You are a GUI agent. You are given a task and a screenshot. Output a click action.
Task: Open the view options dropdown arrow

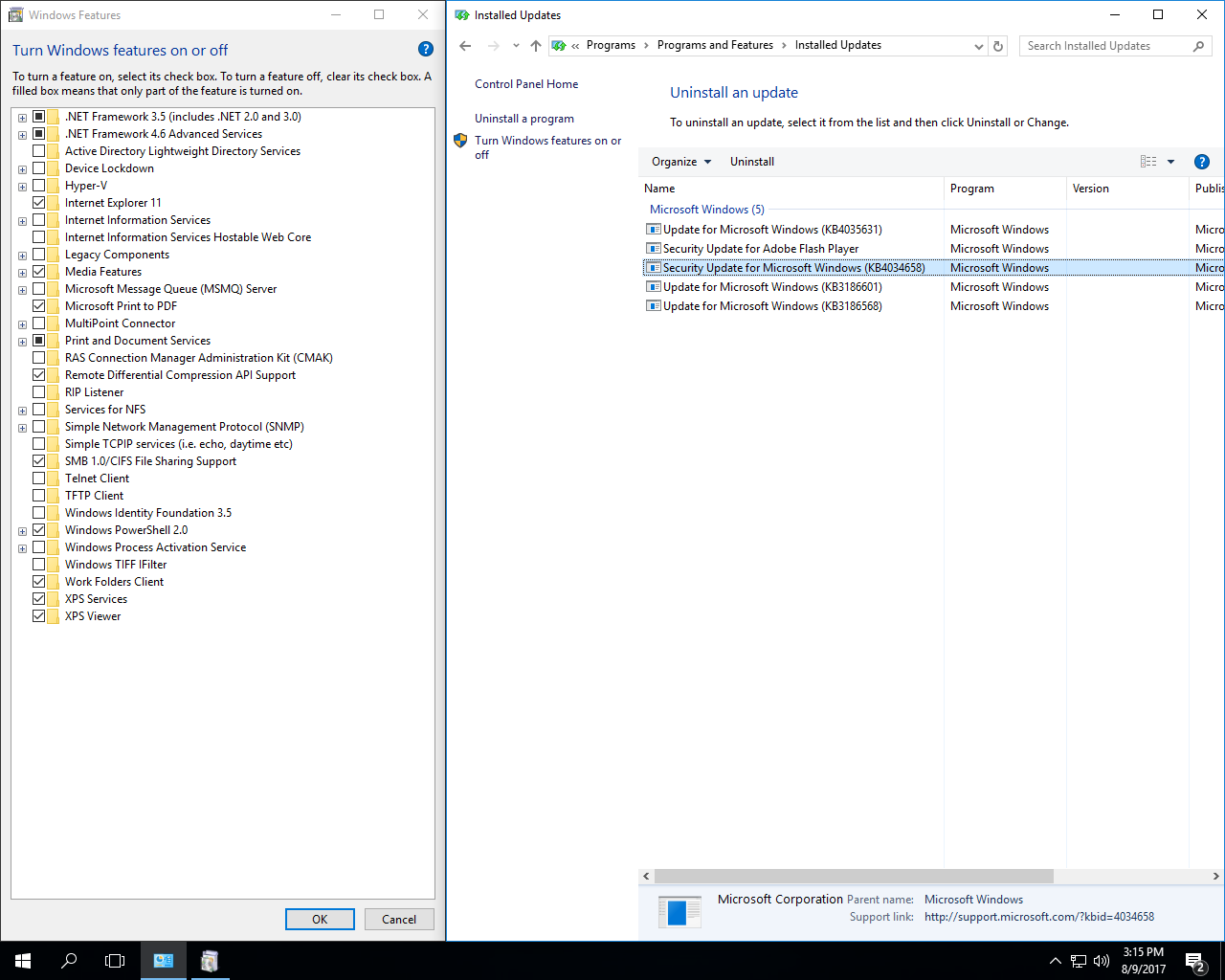click(1170, 162)
